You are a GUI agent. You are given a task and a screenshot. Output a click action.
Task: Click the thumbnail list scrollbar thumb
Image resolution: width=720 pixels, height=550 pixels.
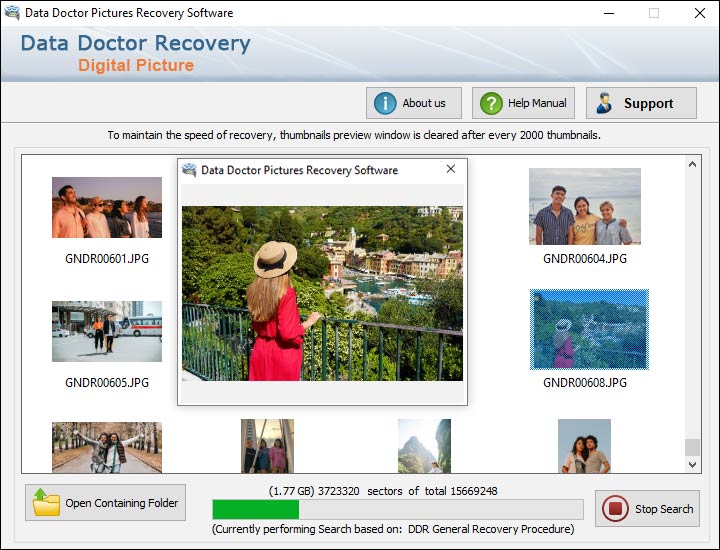point(692,447)
